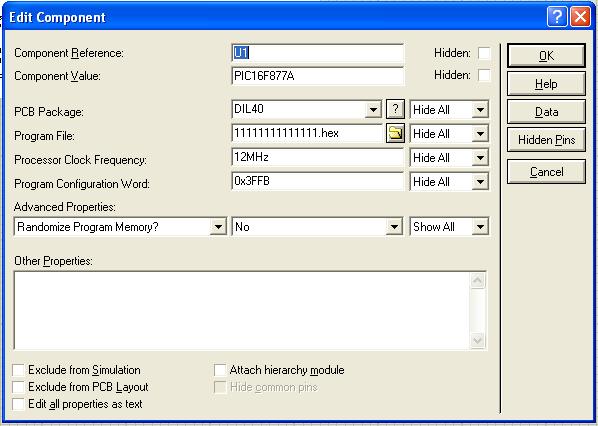This screenshot has width=598, height=426.
Task: Toggle Hidden checkbox for Component Reference
Action: pos(484,53)
